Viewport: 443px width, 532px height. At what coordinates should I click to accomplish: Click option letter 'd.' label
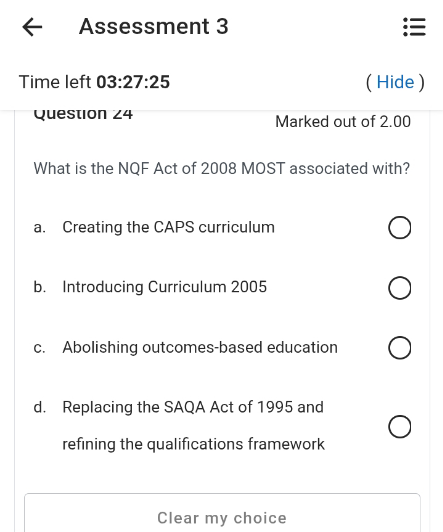click(x=39, y=407)
